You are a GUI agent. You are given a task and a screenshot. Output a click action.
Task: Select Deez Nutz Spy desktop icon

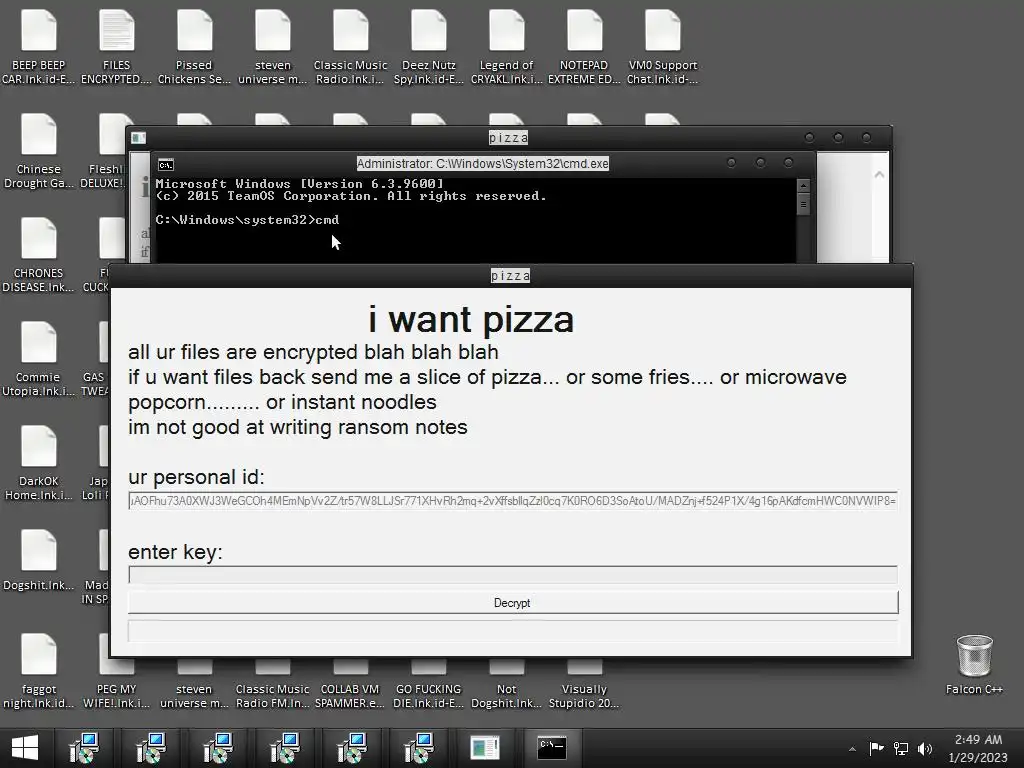[428, 47]
